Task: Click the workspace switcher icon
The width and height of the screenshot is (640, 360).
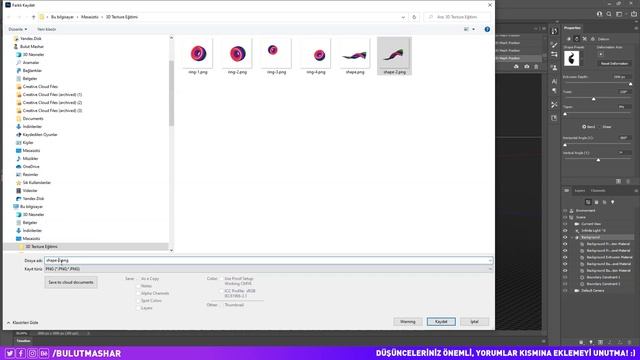Action: [x=619, y=14]
